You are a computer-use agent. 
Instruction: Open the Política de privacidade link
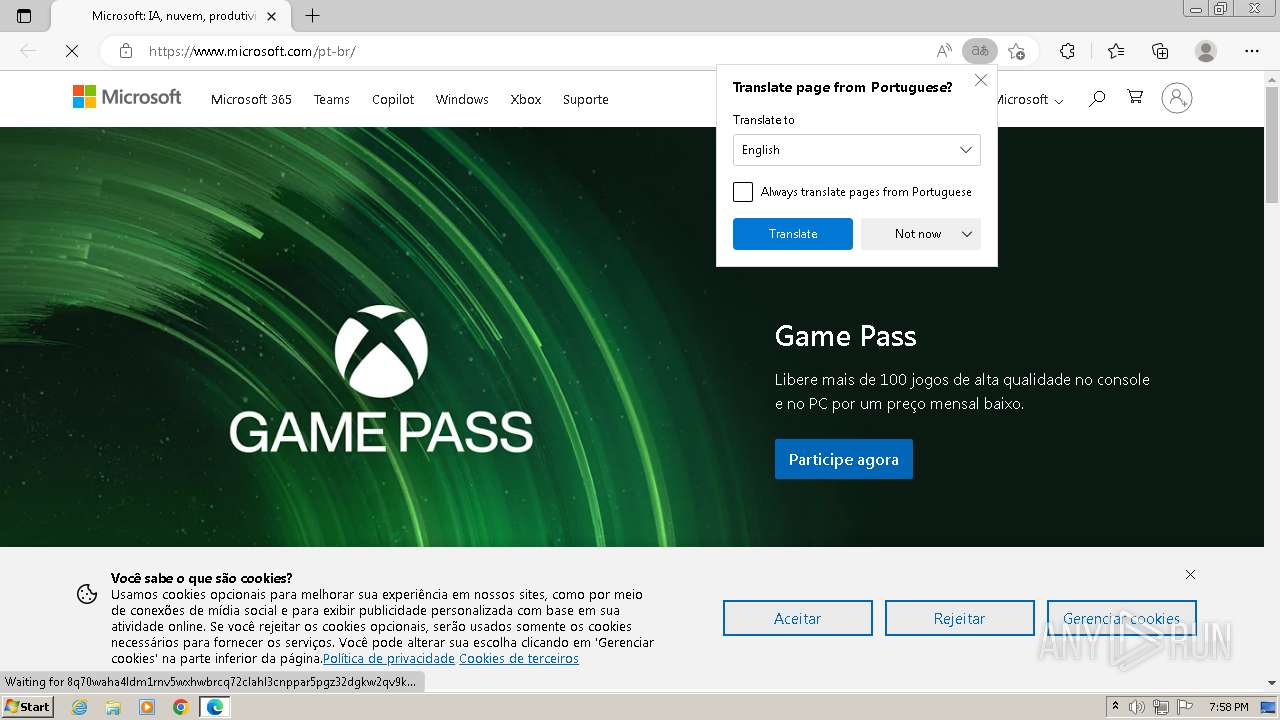(389, 659)
